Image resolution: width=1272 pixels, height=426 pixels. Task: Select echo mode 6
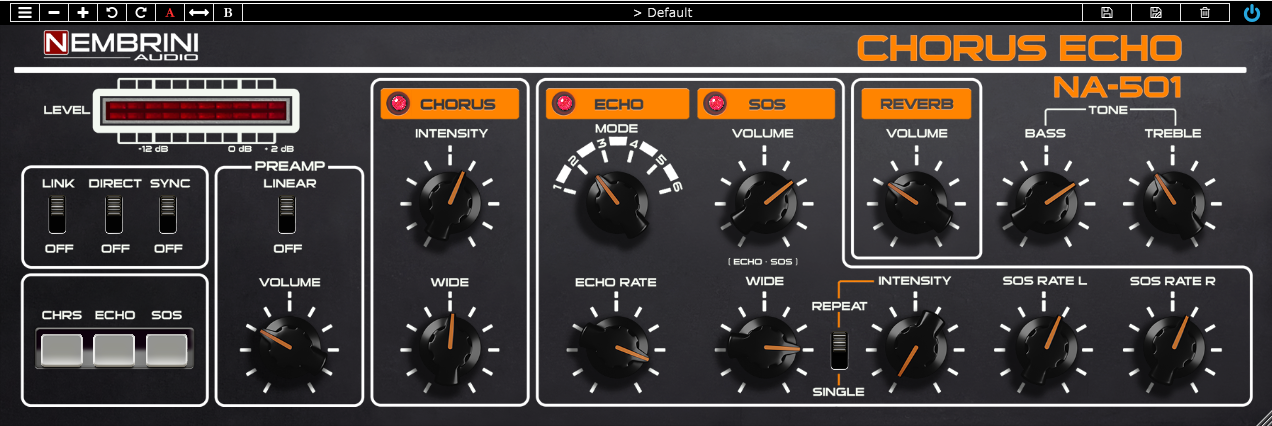pyautogui.click(x=676, y=185)
